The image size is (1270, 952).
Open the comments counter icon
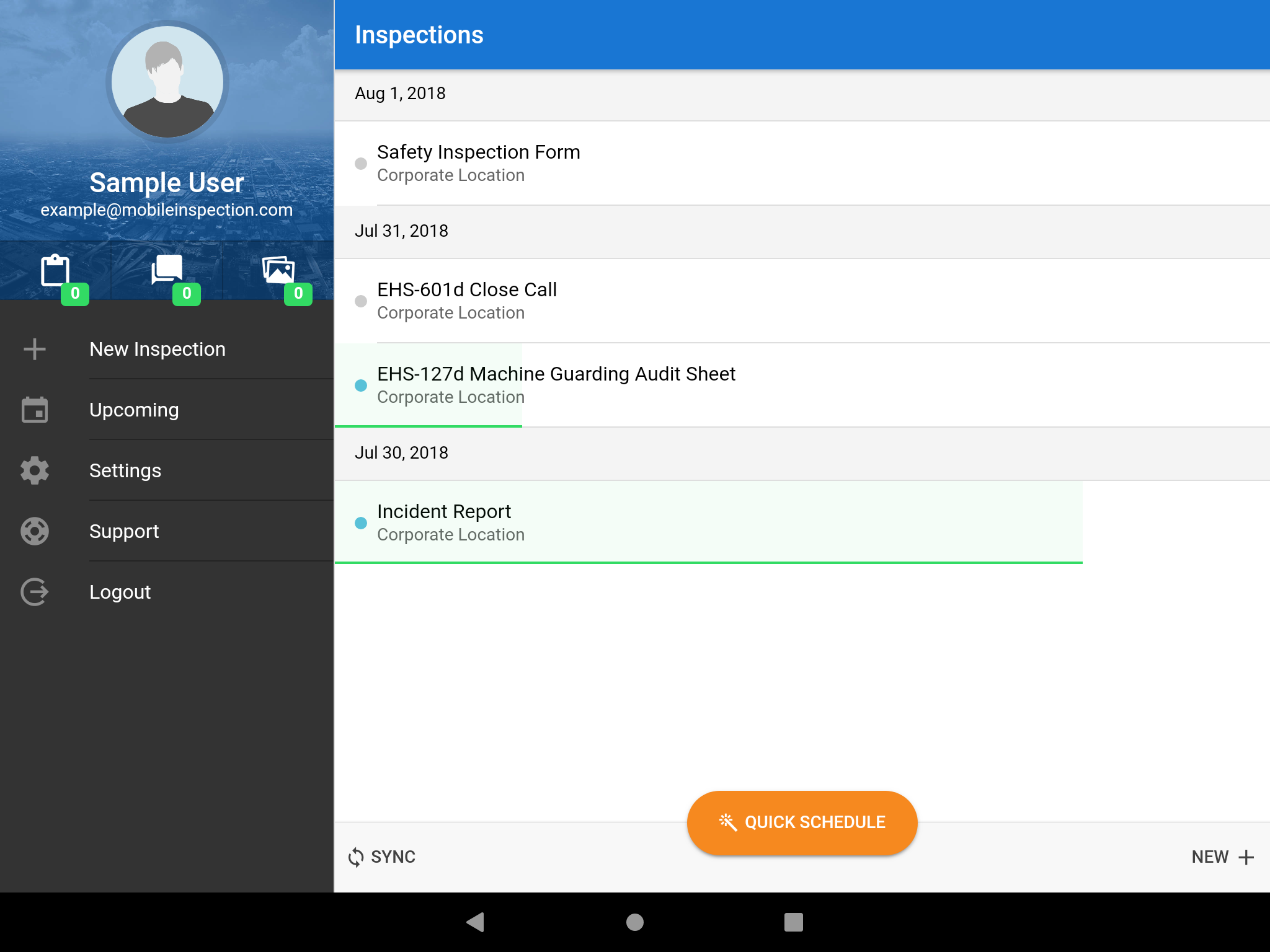167,270
